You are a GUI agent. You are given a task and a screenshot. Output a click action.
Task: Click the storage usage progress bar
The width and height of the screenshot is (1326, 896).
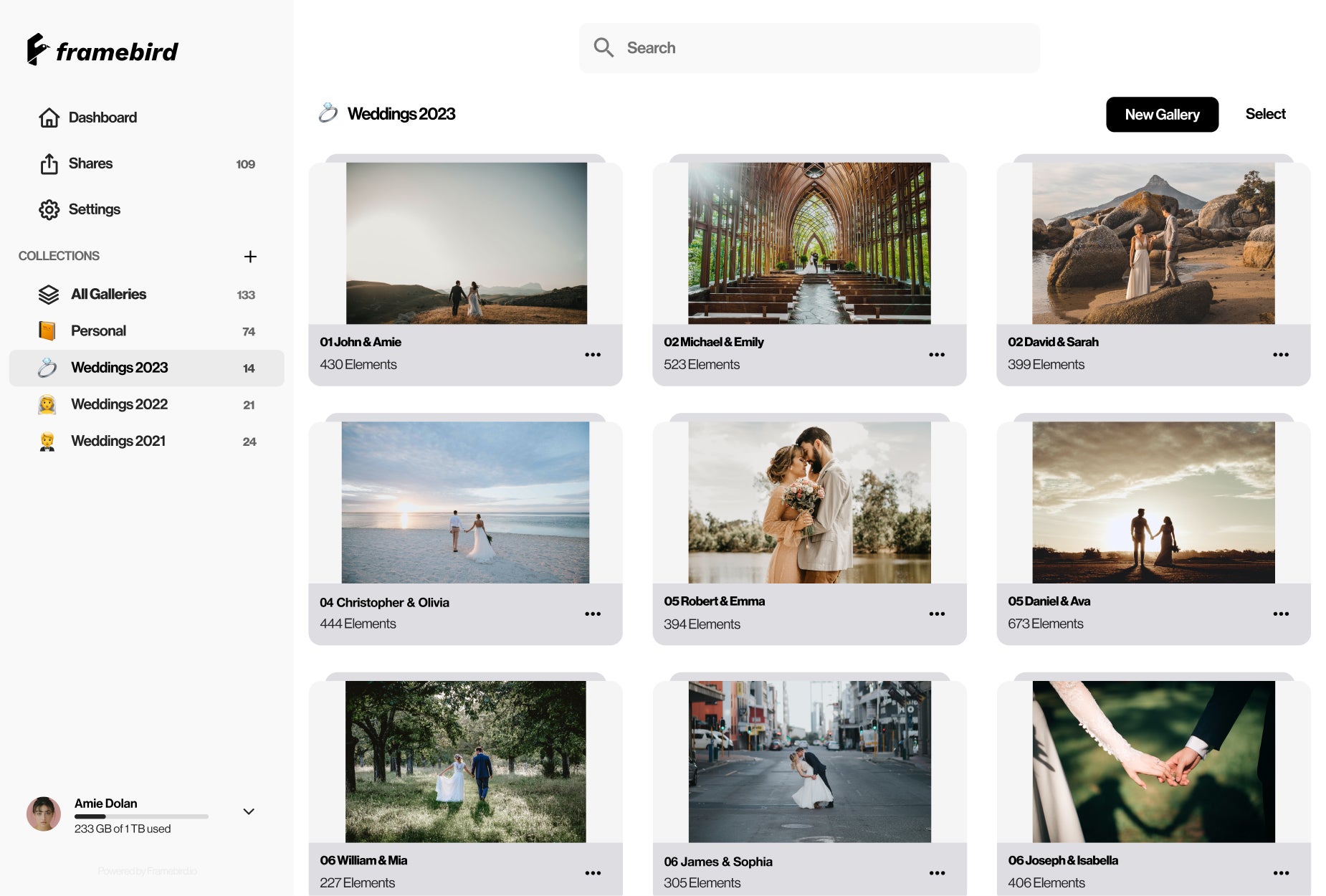pyautogui.click(x=141, y=816)
